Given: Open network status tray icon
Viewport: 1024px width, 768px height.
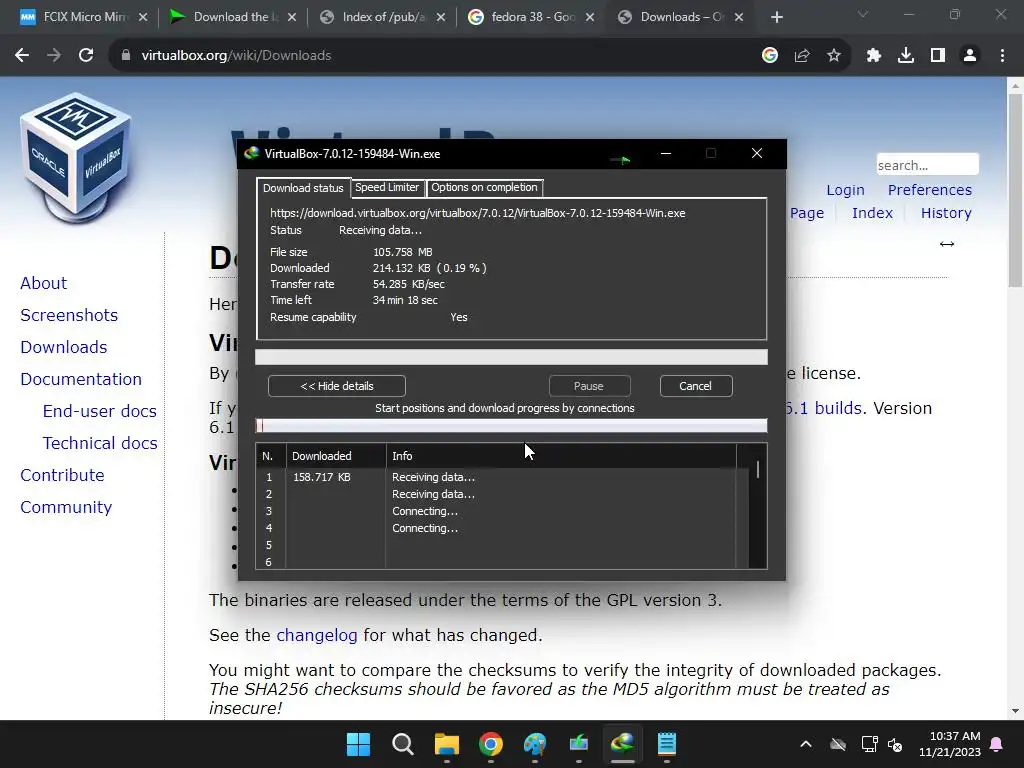Looking at the screenshot, I should [869, 744].
